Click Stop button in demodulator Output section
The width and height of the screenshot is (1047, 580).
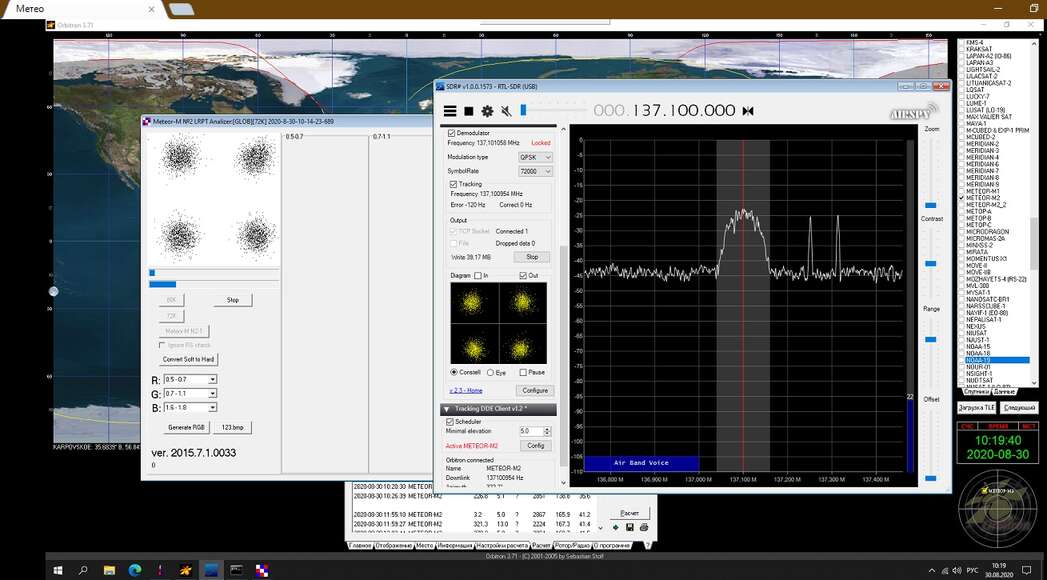click(532, 257)
